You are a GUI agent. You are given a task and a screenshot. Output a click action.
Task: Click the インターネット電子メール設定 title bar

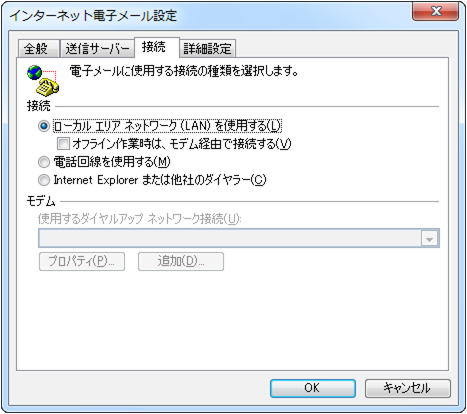[210, 15]
